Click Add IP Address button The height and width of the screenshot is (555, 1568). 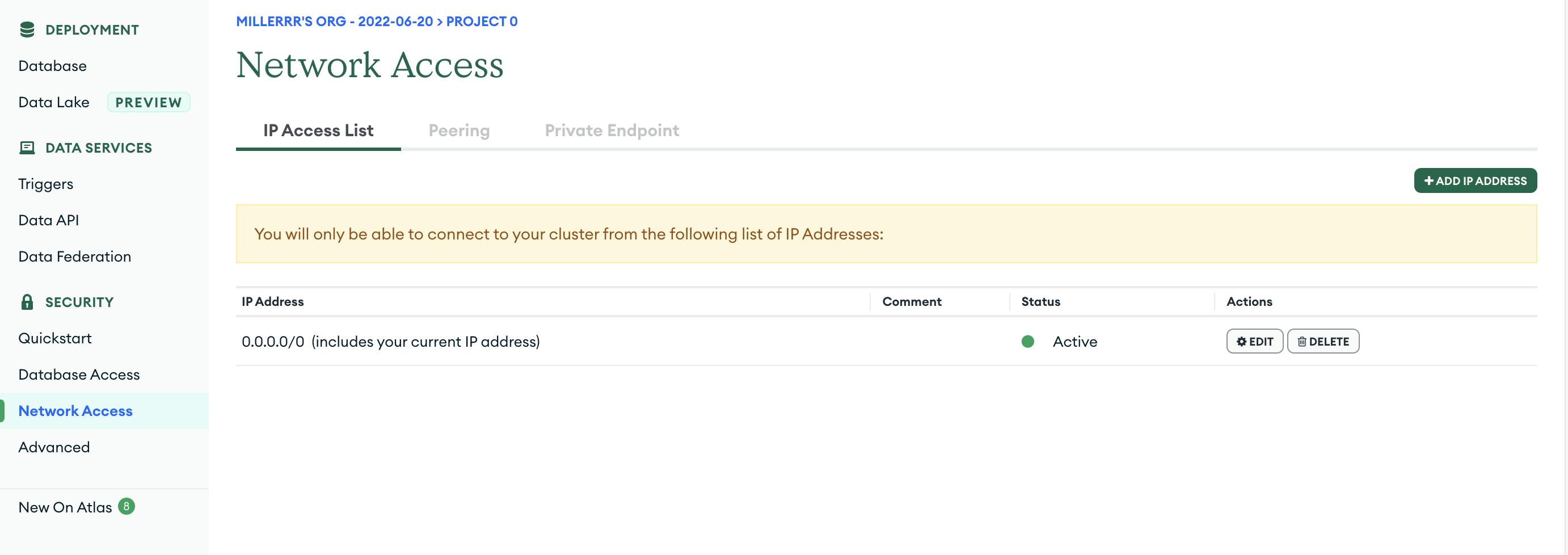tap(1474, 180)
